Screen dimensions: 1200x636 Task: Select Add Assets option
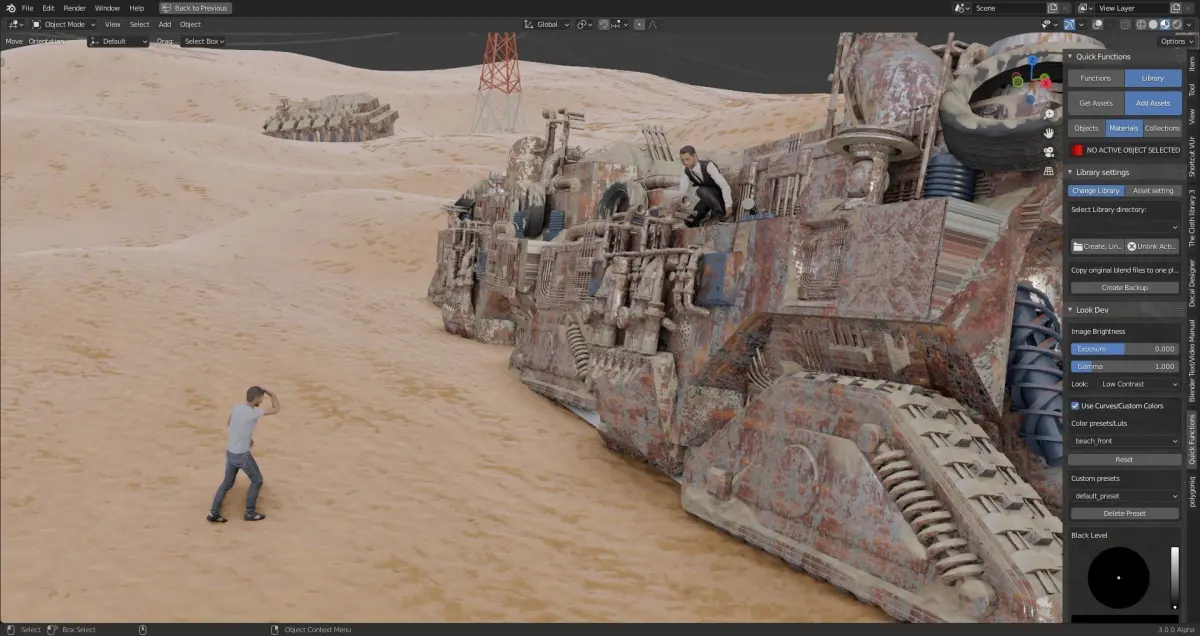click(x=1153, y=103)
